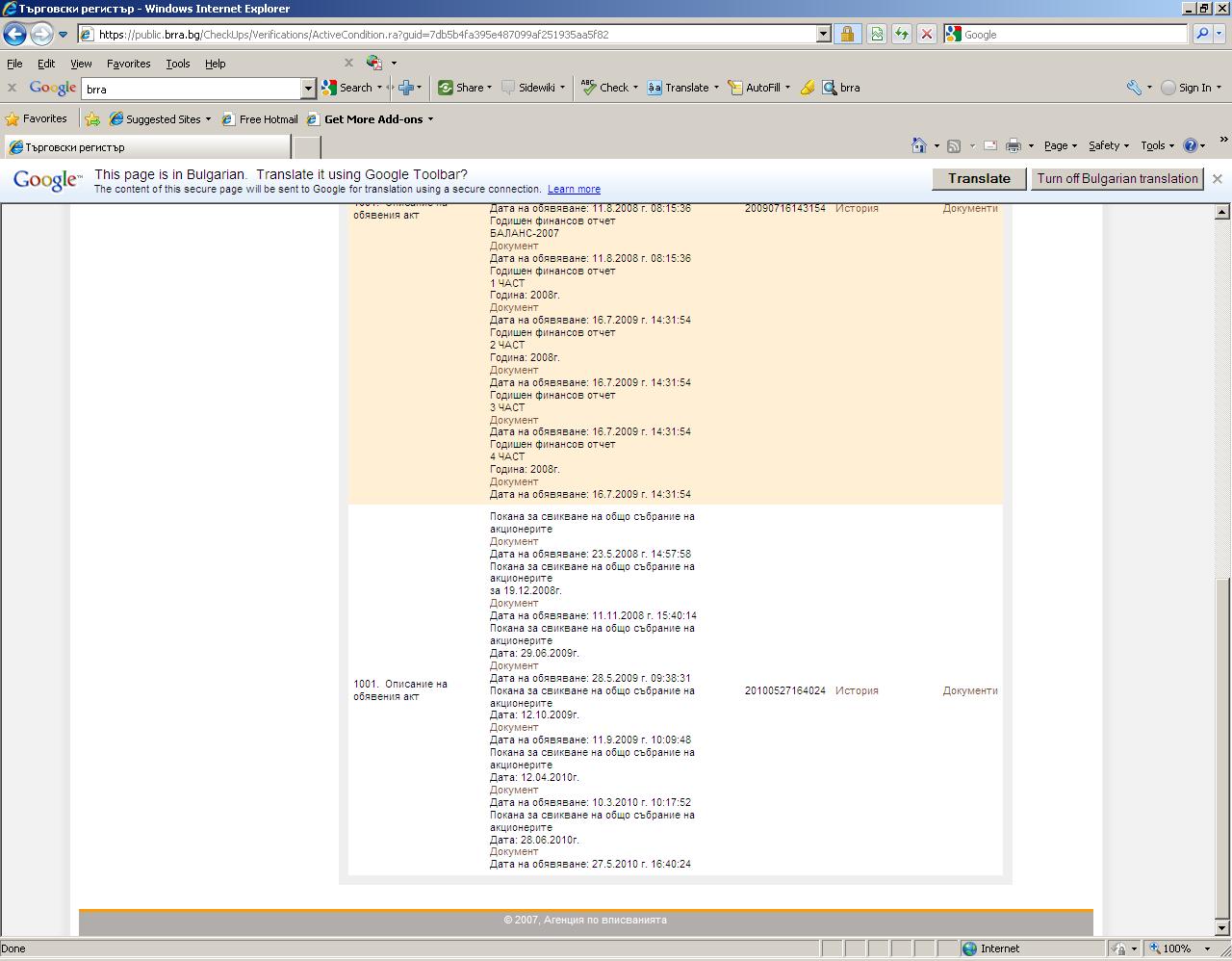Expand the Google Toolbar search box dropdown
This screenshot has height=961, width=1232.
coord(308,89)
